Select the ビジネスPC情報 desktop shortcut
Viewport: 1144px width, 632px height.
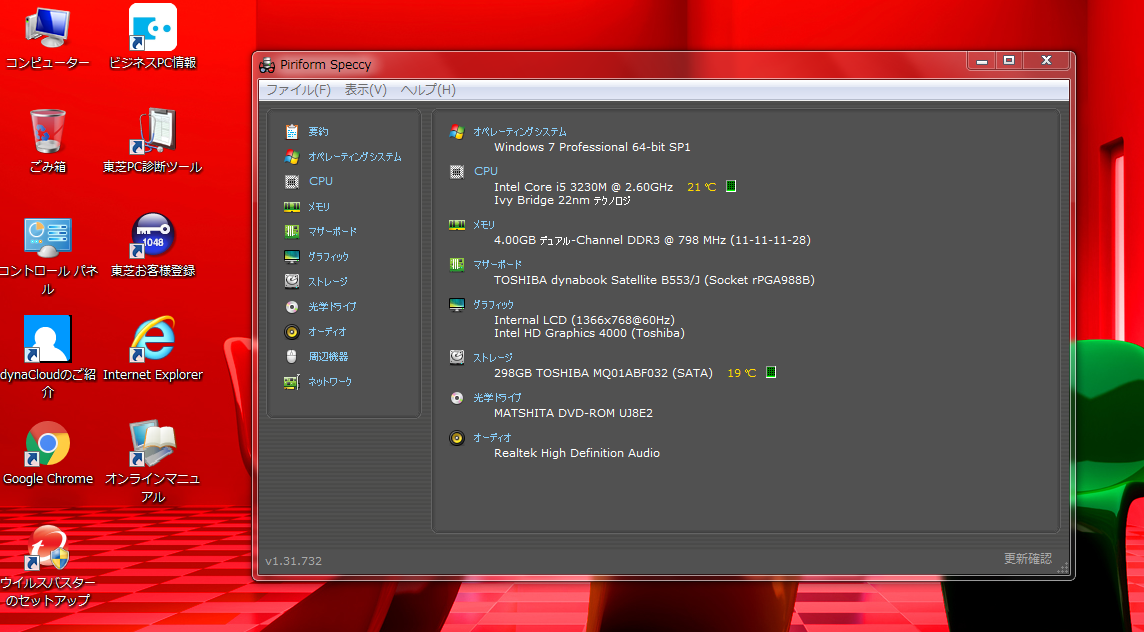coord(152,37)
